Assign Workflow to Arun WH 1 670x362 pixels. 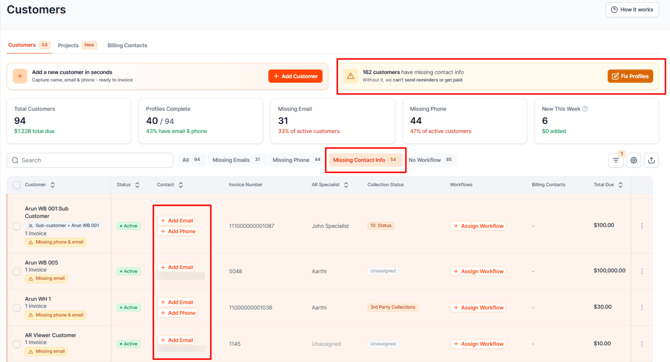click(x=478, y=307)
